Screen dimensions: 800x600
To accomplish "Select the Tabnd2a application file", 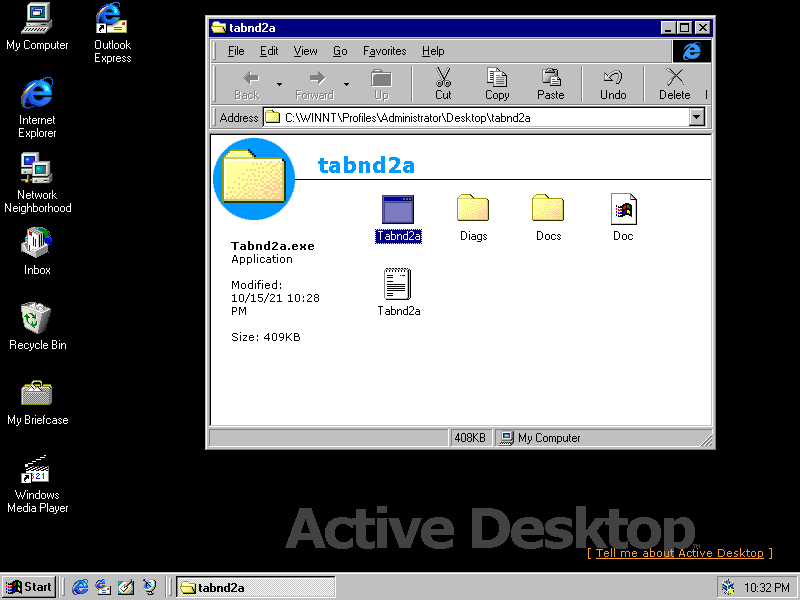I will click(398, 218).
